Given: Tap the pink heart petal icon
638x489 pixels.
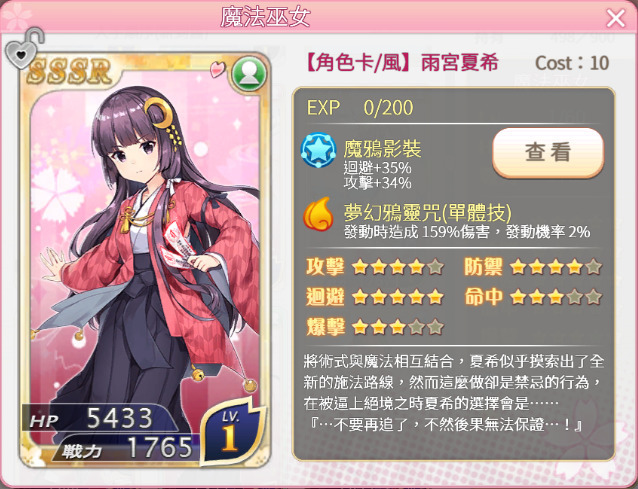Looking at the screenshot, I should 218,69.
